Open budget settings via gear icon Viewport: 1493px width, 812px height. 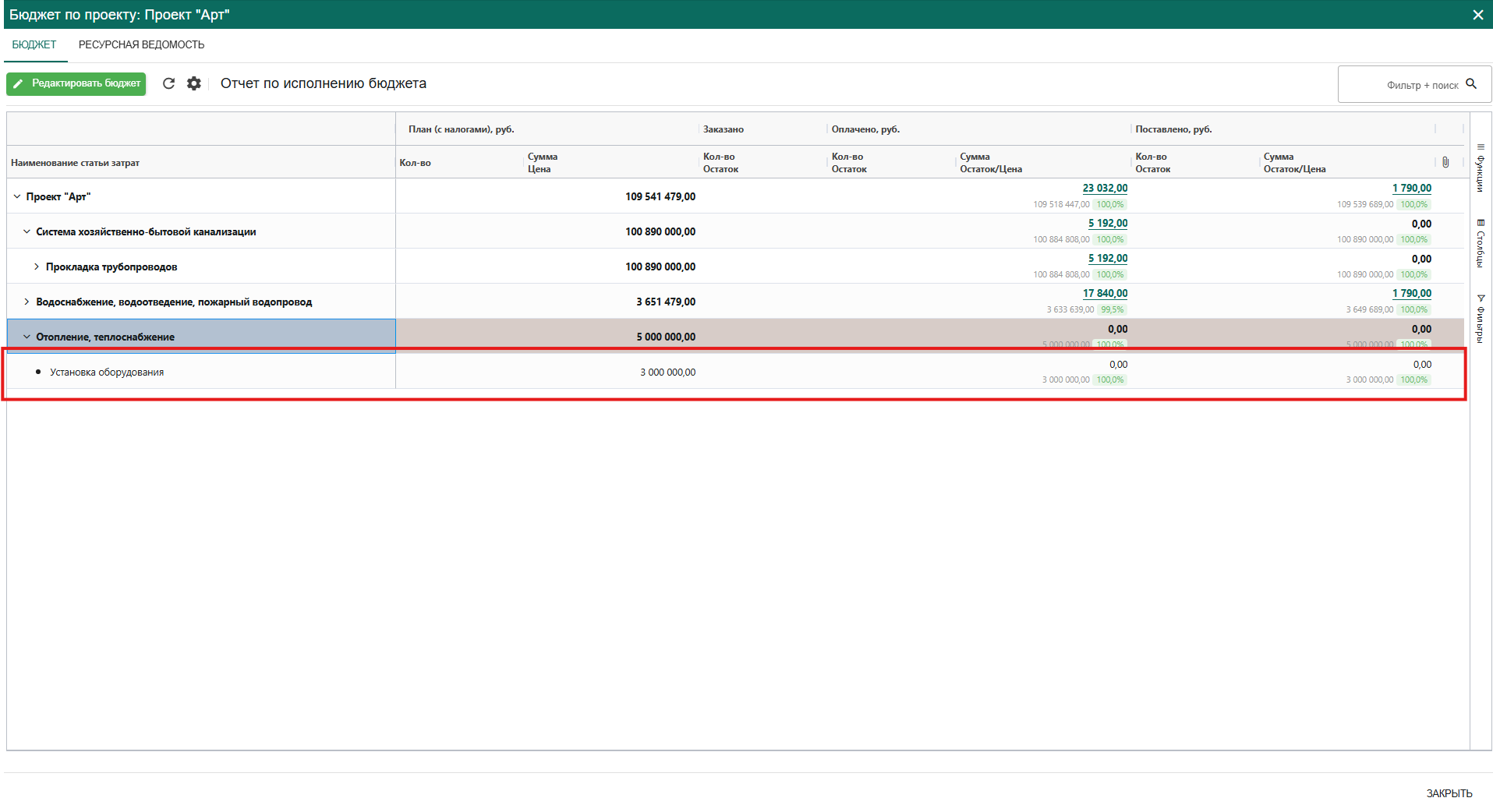[x=194, y=83]
